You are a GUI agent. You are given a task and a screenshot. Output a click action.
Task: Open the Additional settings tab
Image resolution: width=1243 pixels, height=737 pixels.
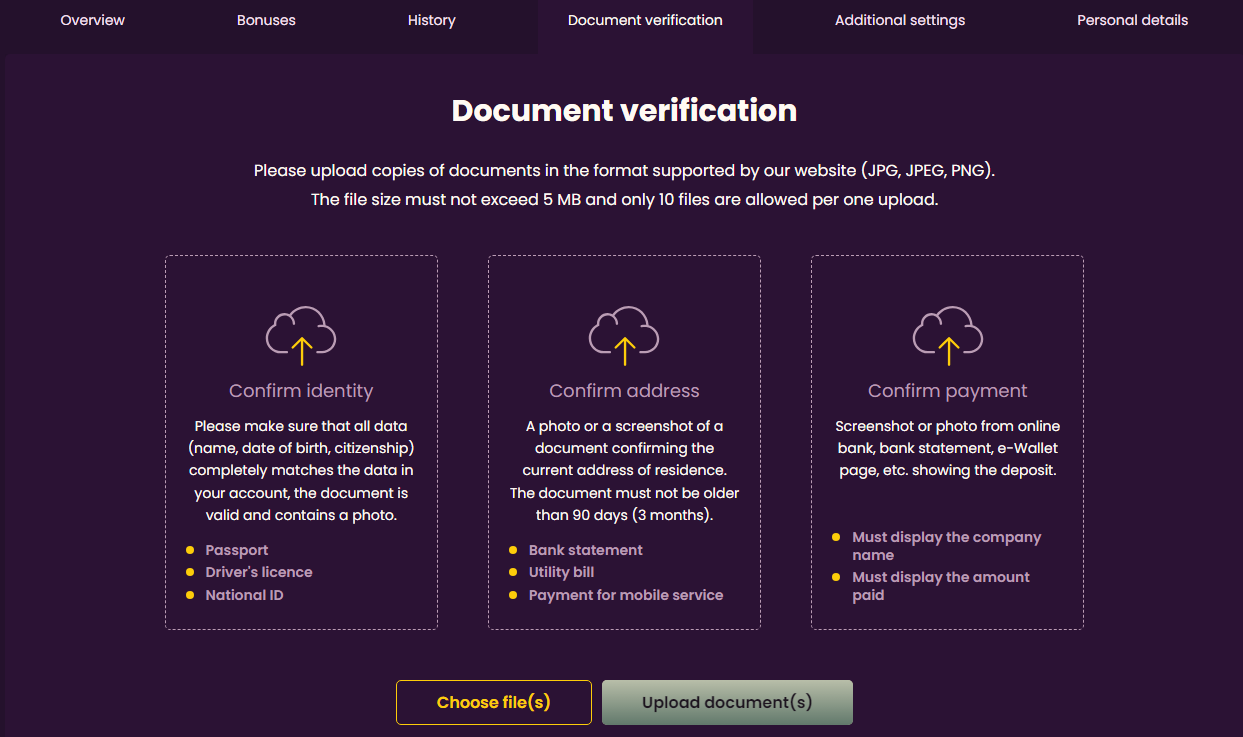899,20
